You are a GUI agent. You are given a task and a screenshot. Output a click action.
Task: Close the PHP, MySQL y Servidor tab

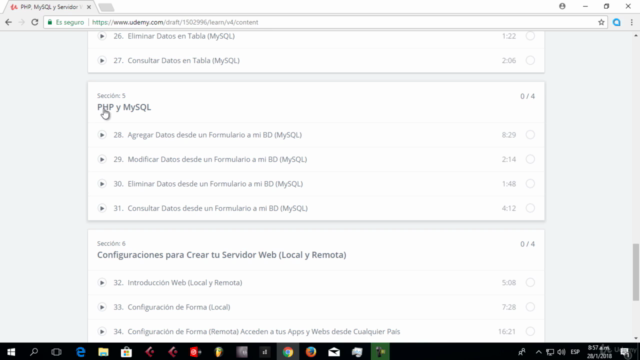point(89,7)
